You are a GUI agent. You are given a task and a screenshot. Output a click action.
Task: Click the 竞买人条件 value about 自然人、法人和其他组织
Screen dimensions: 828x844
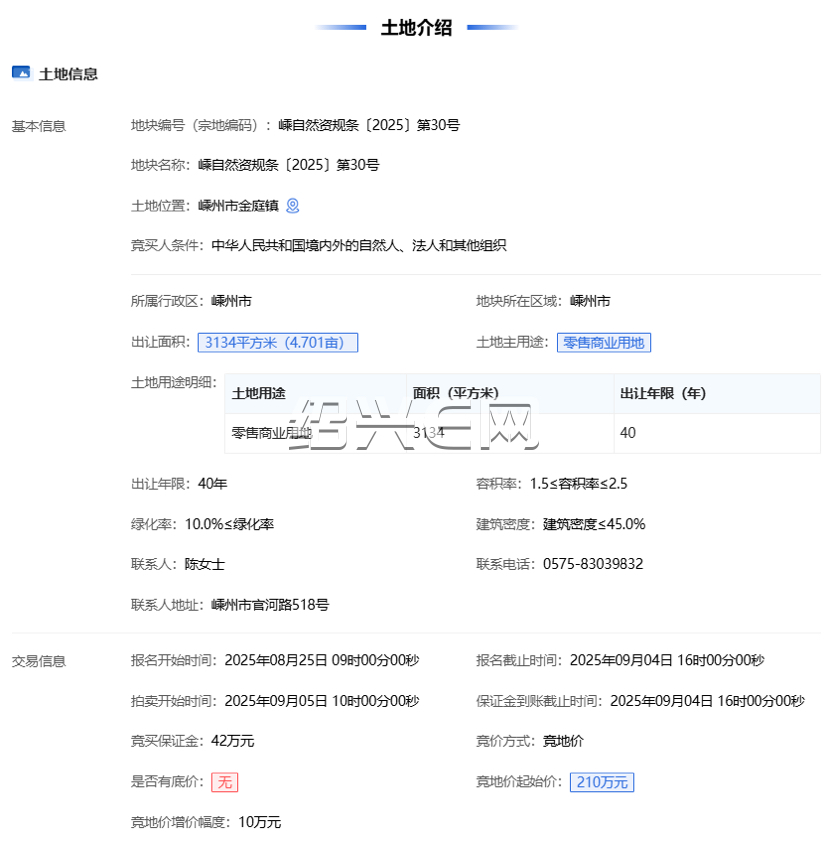[x=359, y=245]
